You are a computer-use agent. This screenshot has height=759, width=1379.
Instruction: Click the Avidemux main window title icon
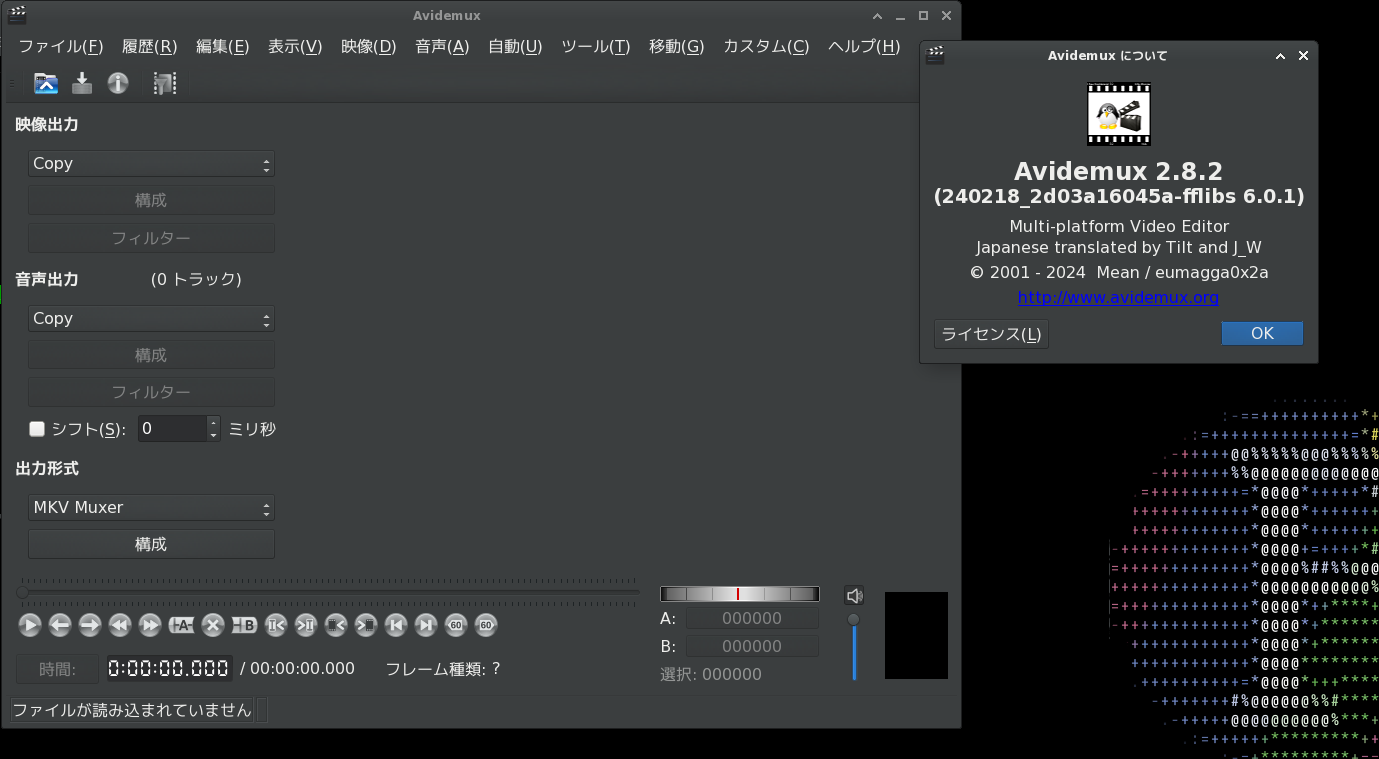pyautogui.click(x=17, y=15)
